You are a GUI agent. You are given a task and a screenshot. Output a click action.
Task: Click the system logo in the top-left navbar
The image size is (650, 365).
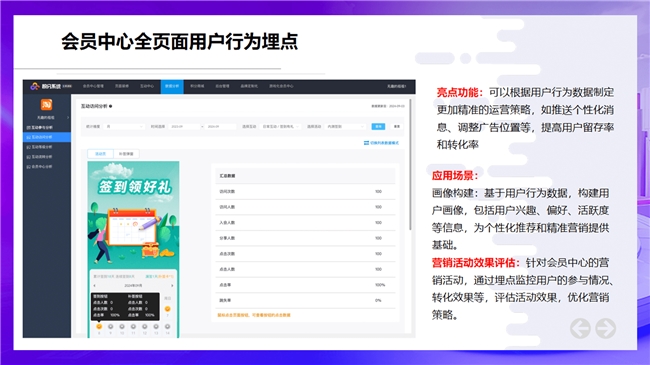tap(35, 86)
